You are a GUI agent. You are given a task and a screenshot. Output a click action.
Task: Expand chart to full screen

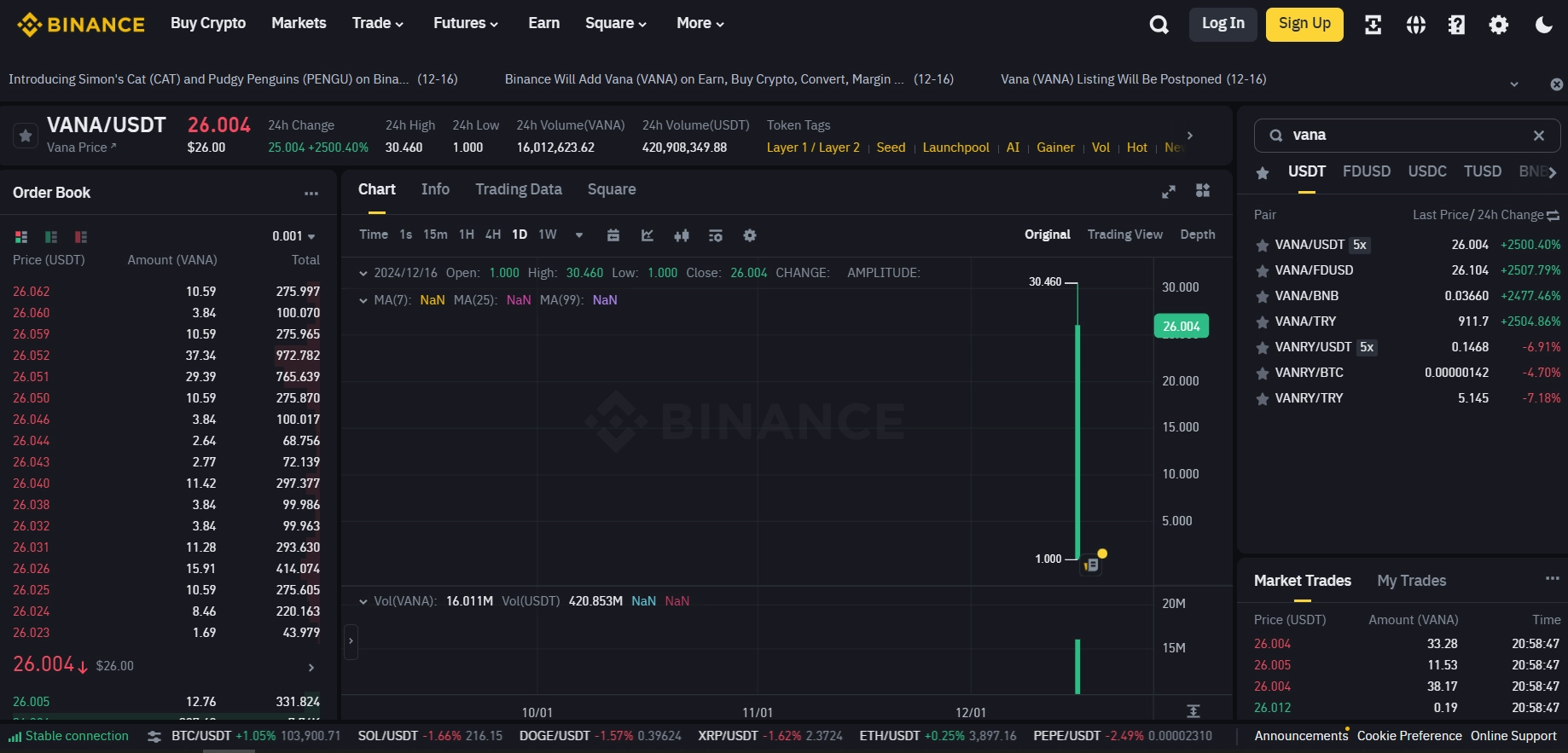pos(1169,192)
